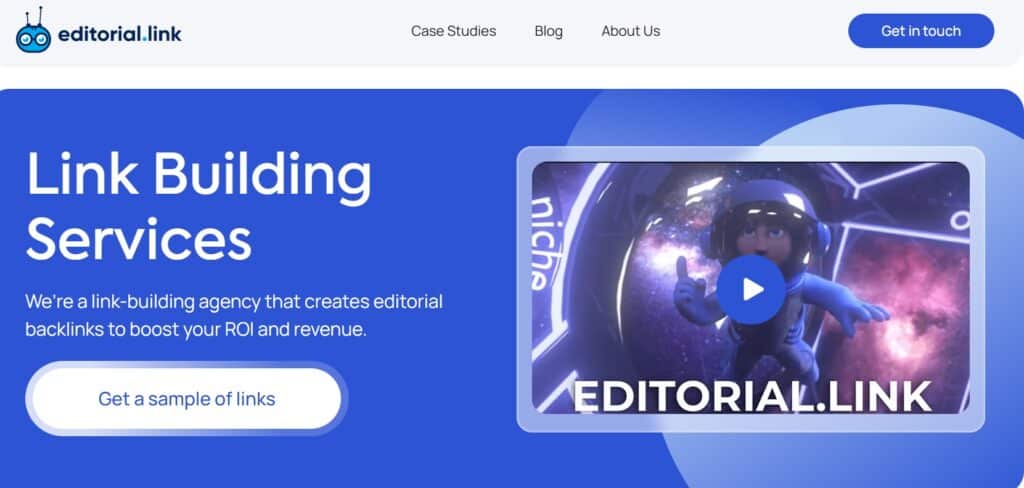Open the Case Studies menu item

tap(453, 31)
